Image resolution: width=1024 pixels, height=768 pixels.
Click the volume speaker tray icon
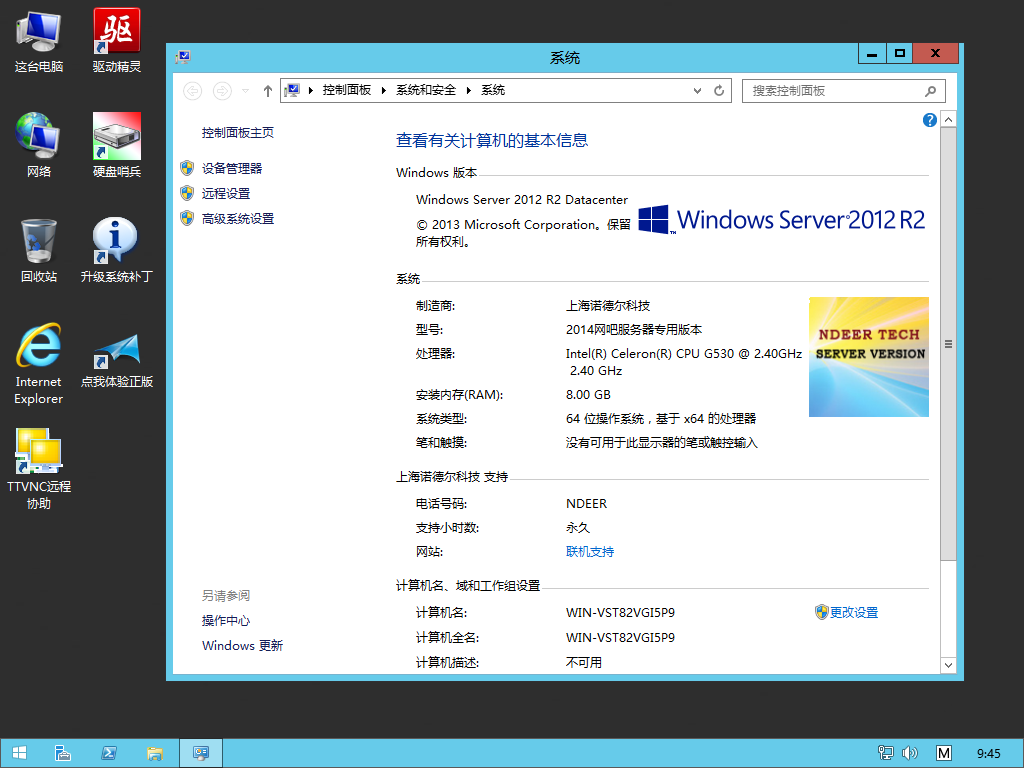pyautogui.click(x=909, y=753)
